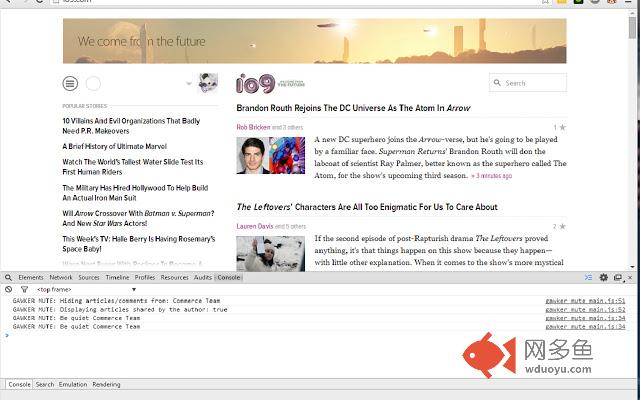Star the Brandon Routh article
The width and height of the screenshot is (640, 400).
click(x=562, y=128)
